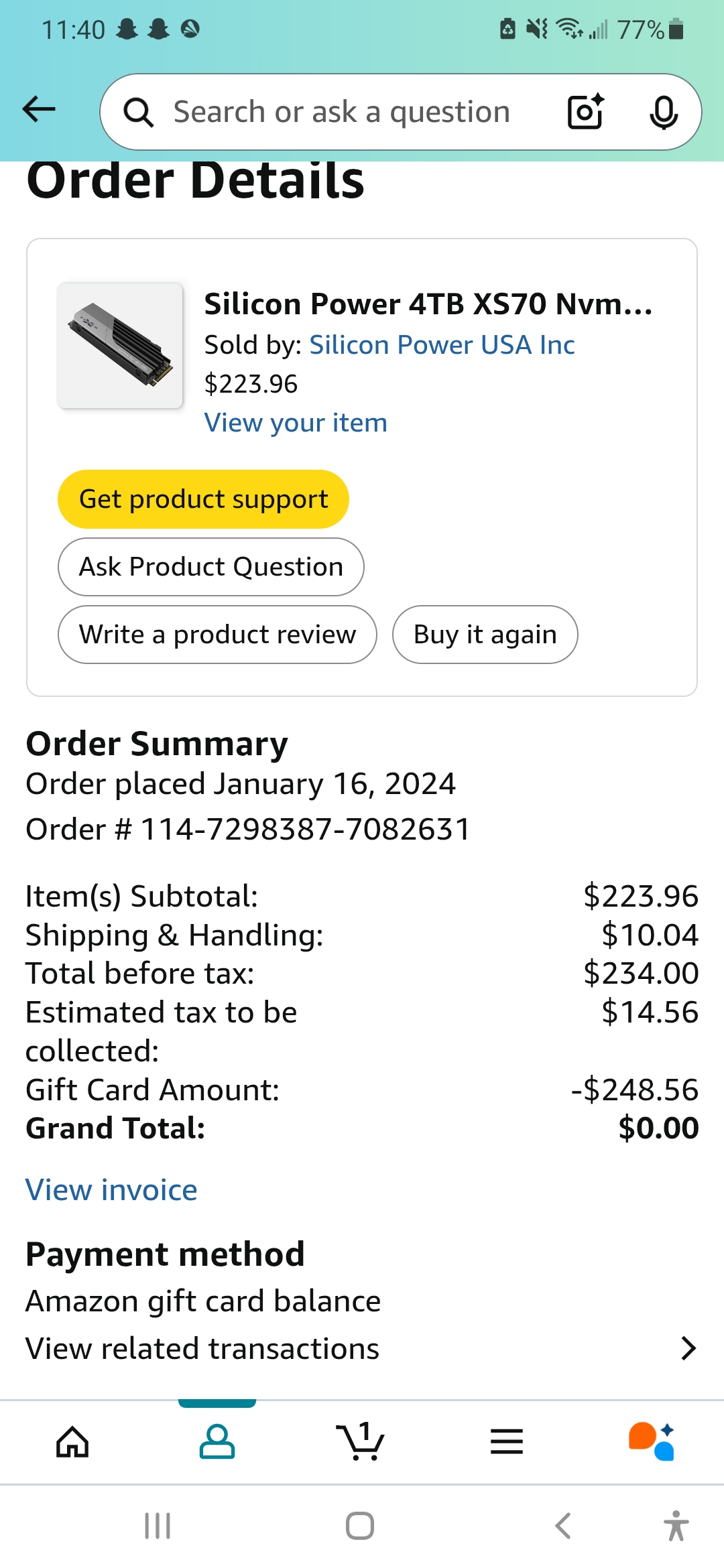
Task: Select Write a product review
Action: tap(217, 635)
